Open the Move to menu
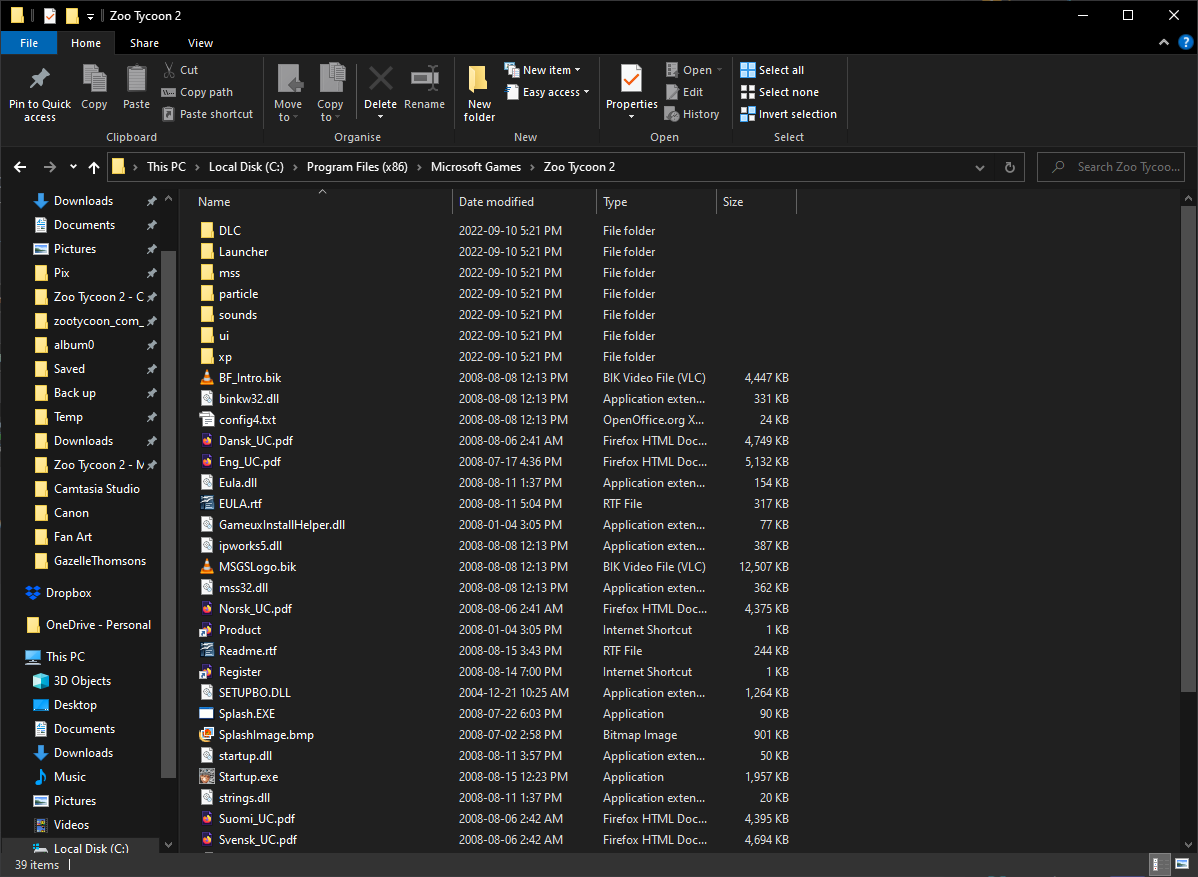The height and width of the screenshot is (877, 1198). pyautogui.click(x=288, y=93)
